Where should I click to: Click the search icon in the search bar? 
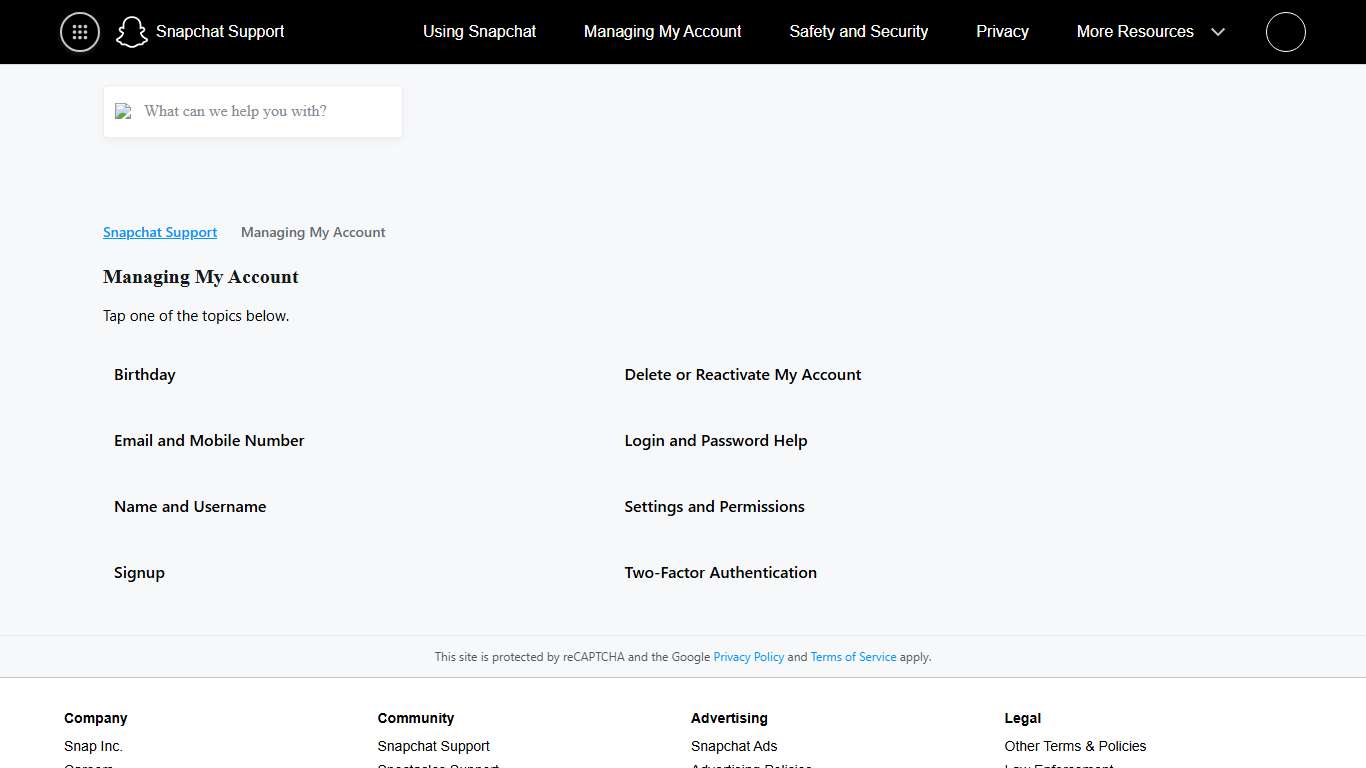(123, 111)
